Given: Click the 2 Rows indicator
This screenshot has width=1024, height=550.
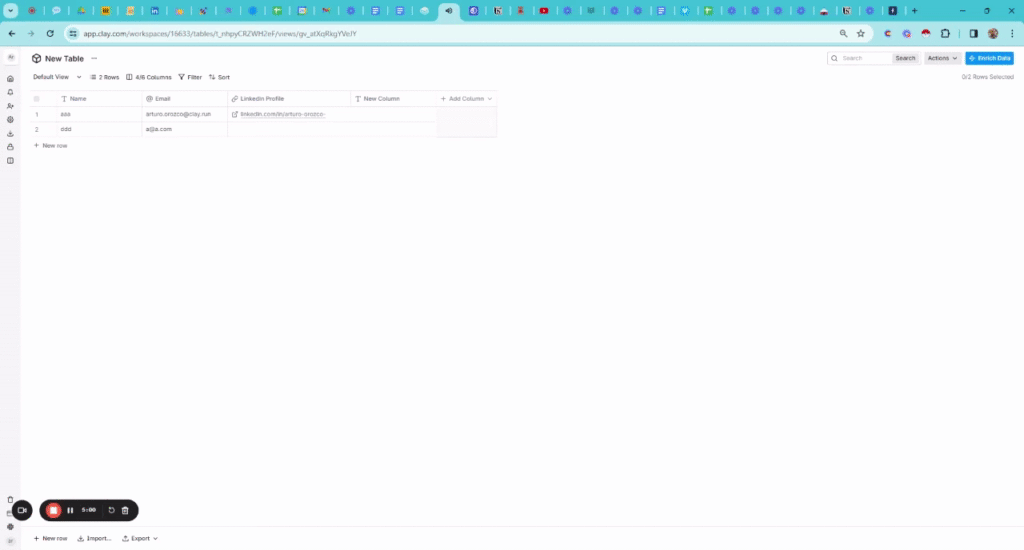Looking at the screenshot, I should [x=104, y=77].
